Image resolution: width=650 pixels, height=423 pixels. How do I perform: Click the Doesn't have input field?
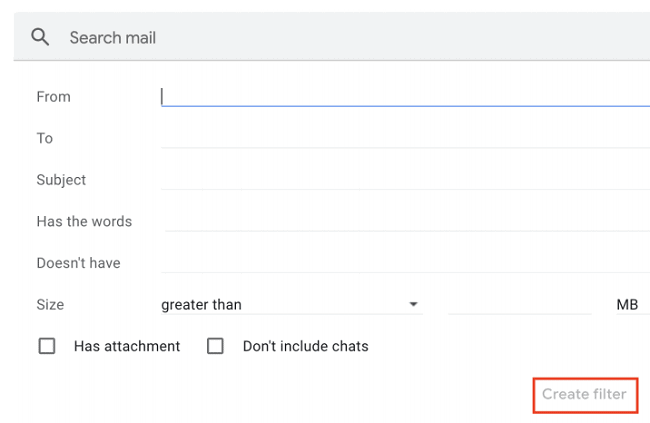tap(405, 263)
